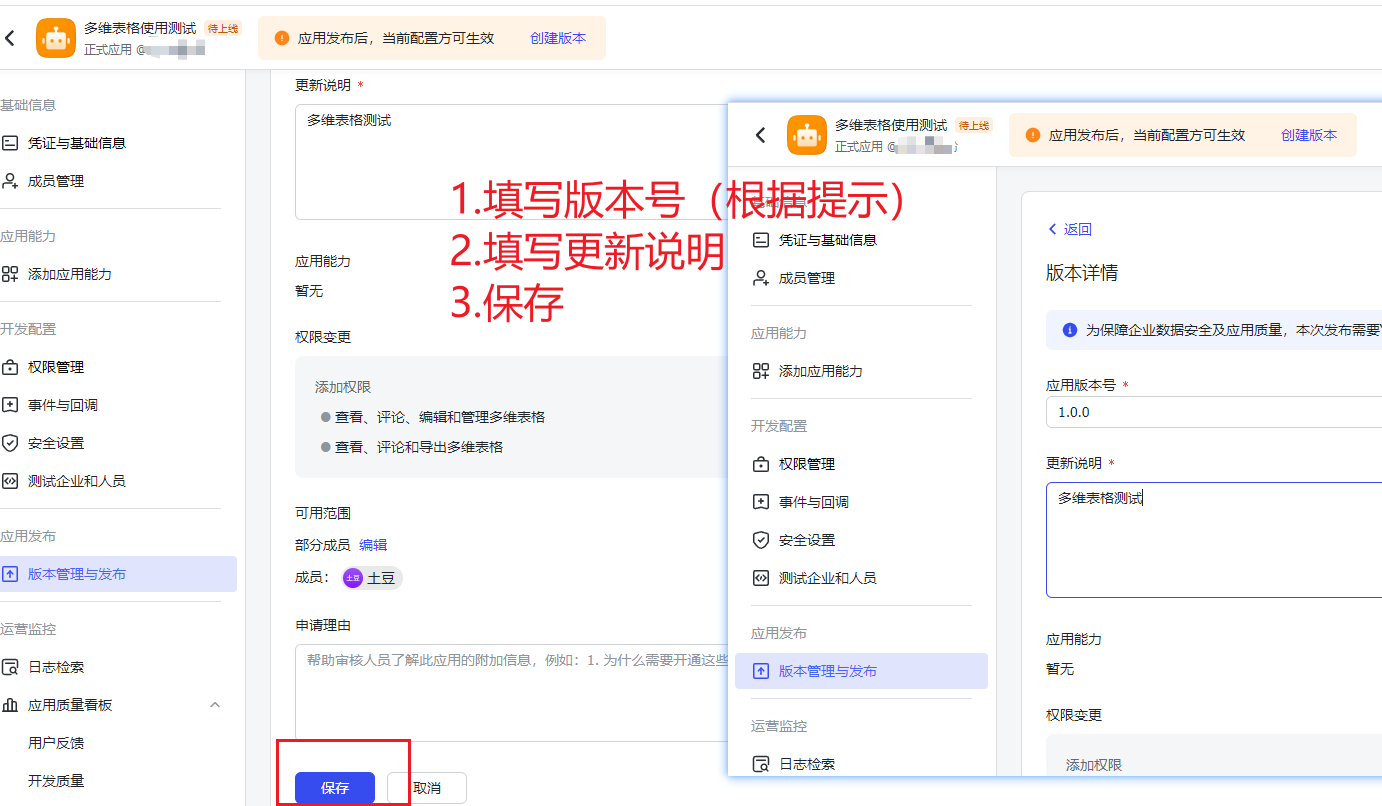Open 凭证与基础信息 in the far-left sidebar
Screen dimensions: 1382x806
pos(76,143)
